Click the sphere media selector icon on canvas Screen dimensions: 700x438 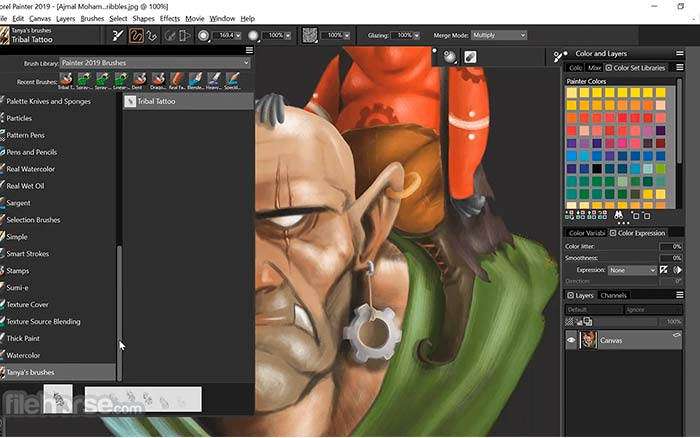(x=450, y=57)
